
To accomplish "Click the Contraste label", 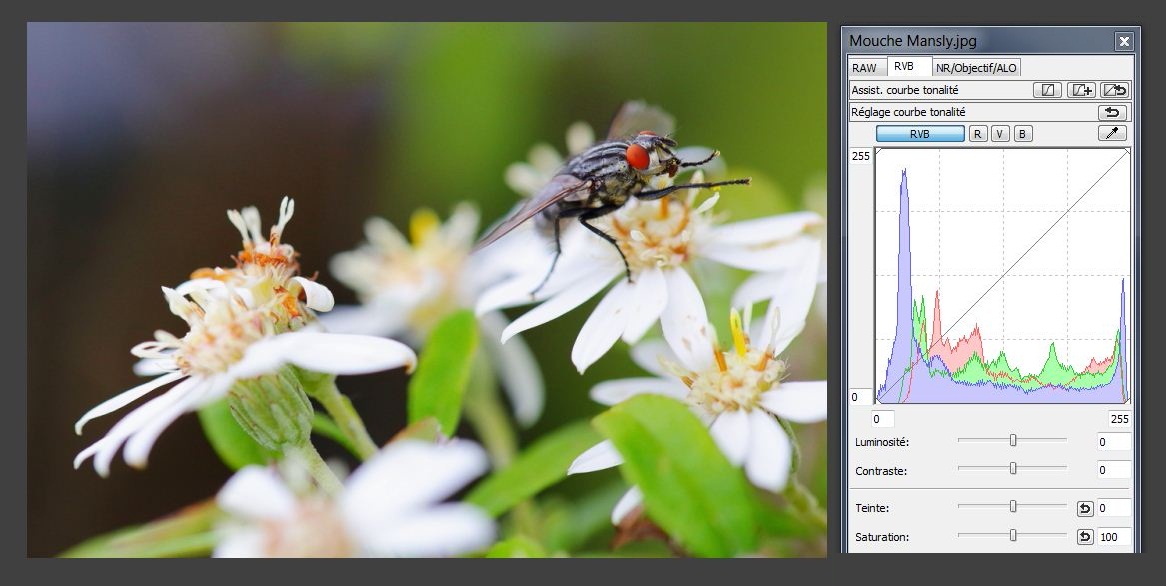I will [880, 471].
